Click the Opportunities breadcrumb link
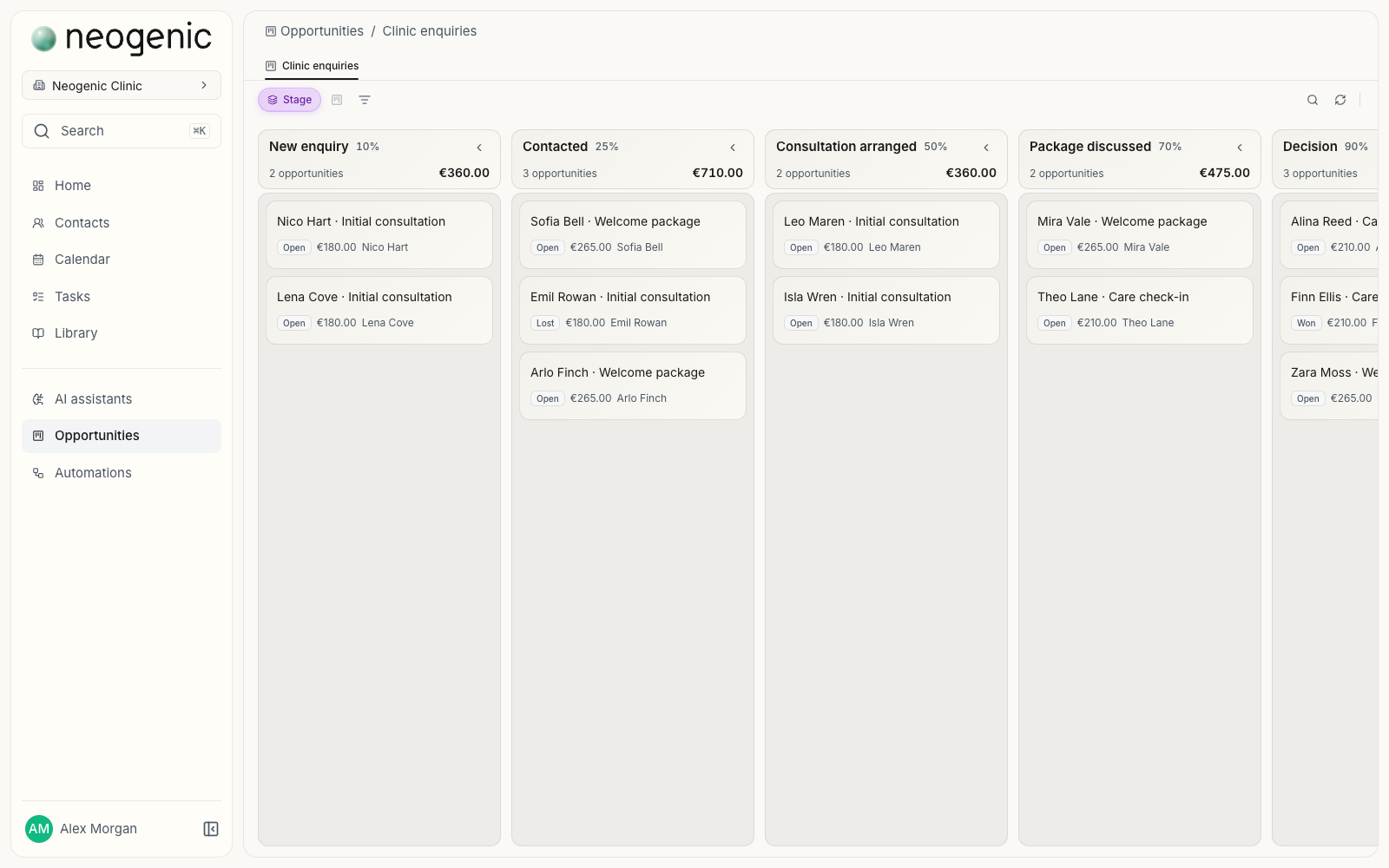 click(322, 31)
